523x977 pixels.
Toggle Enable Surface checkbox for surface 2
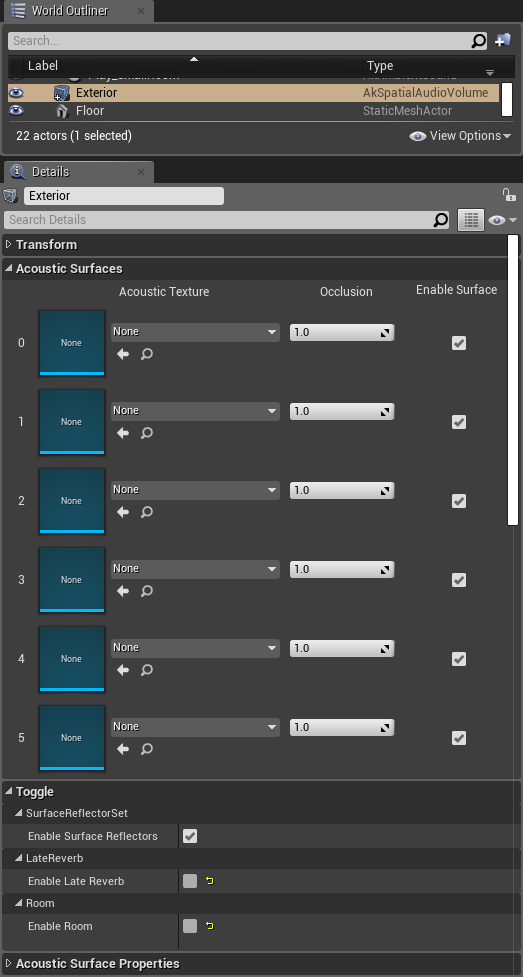459,501
